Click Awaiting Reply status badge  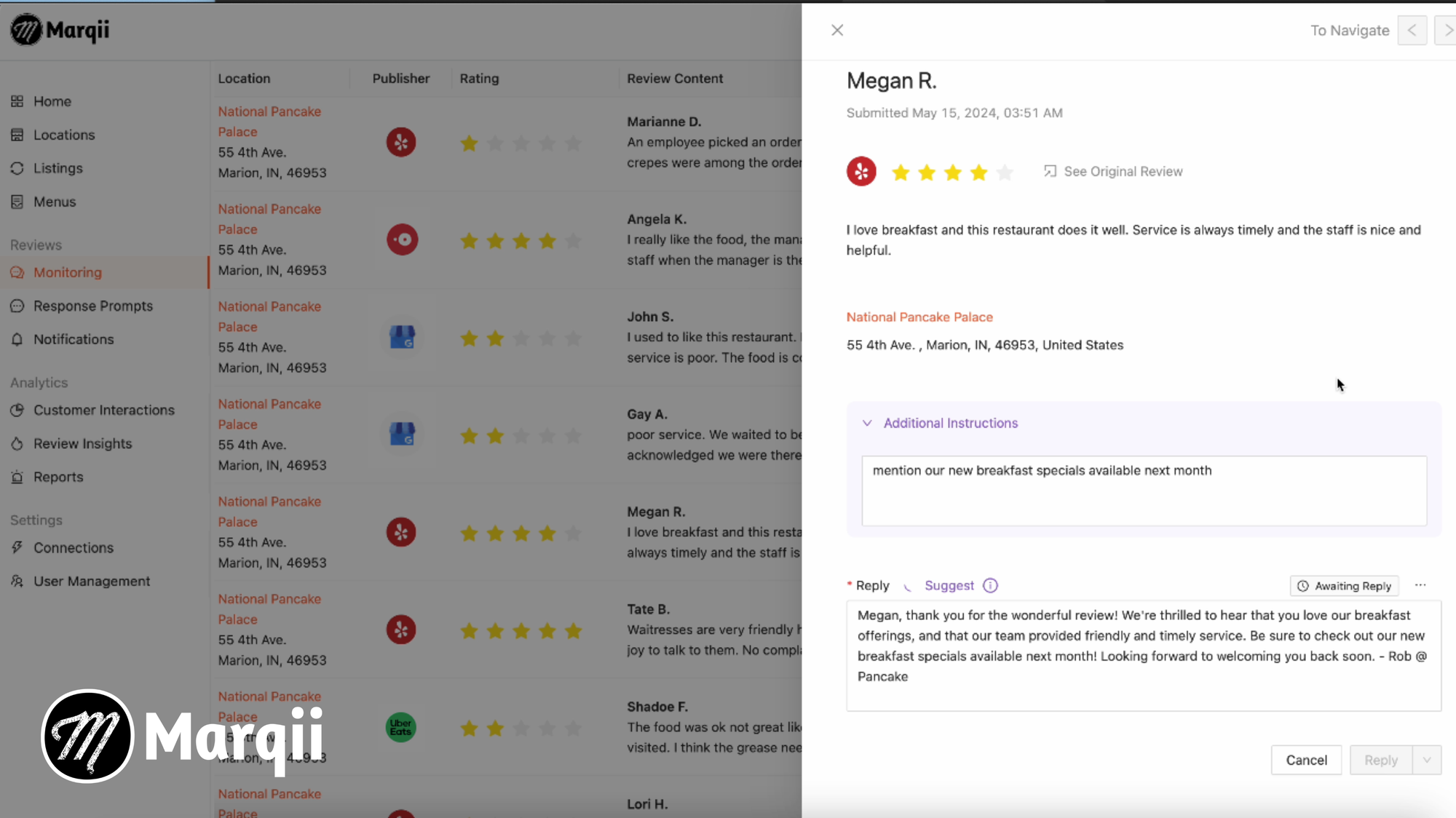pyautogui.click(x=1344, y=586)
